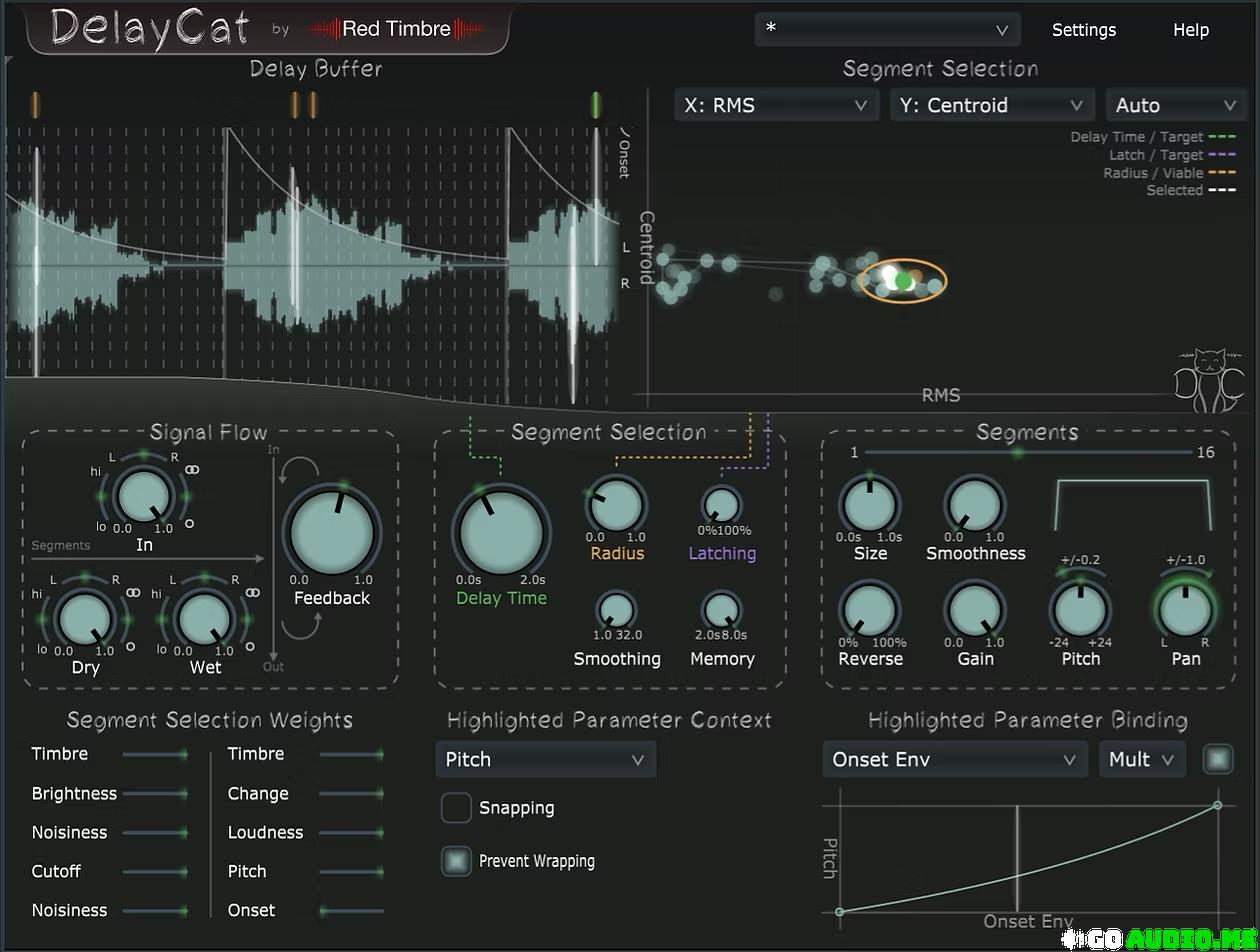
Task: Select the green marker above the delay buffer
Action: coord(596,104)
